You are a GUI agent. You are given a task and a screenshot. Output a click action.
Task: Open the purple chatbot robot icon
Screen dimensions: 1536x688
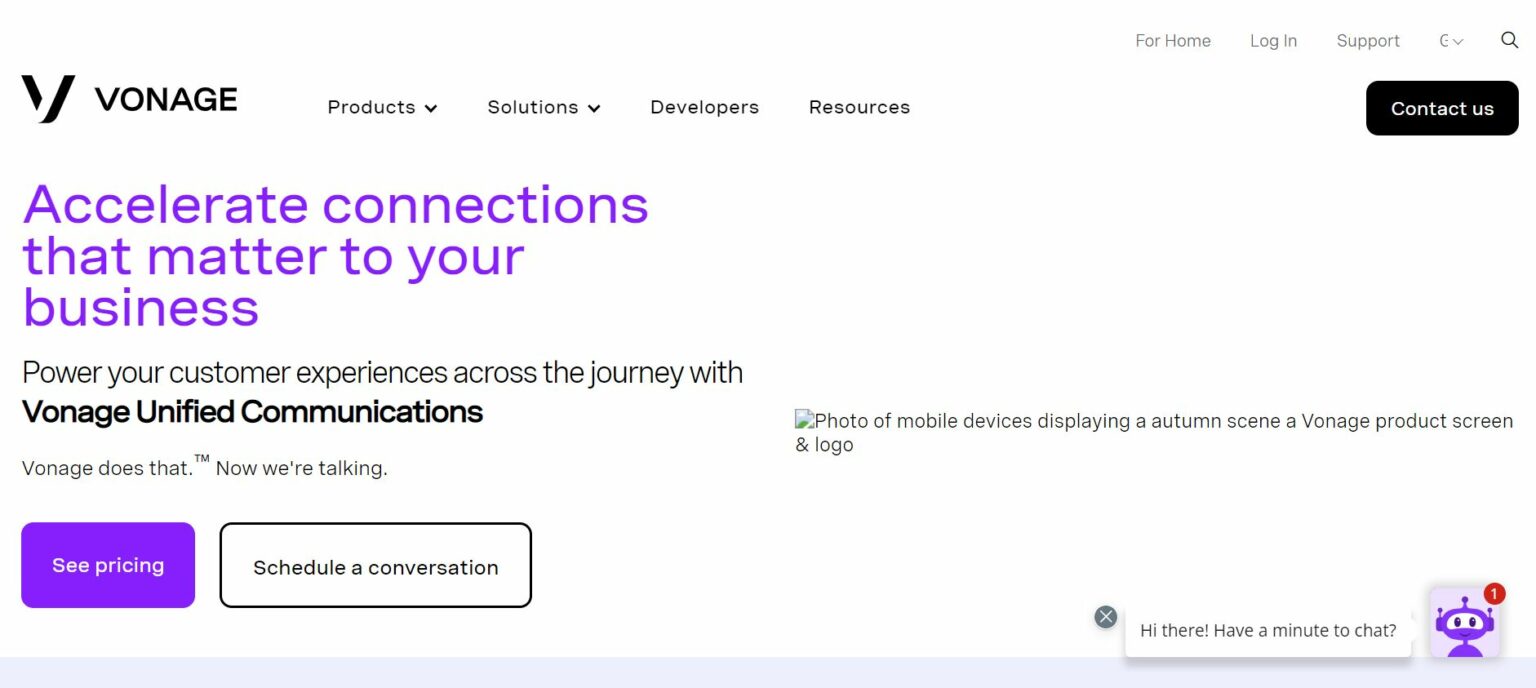[1464, 626]
